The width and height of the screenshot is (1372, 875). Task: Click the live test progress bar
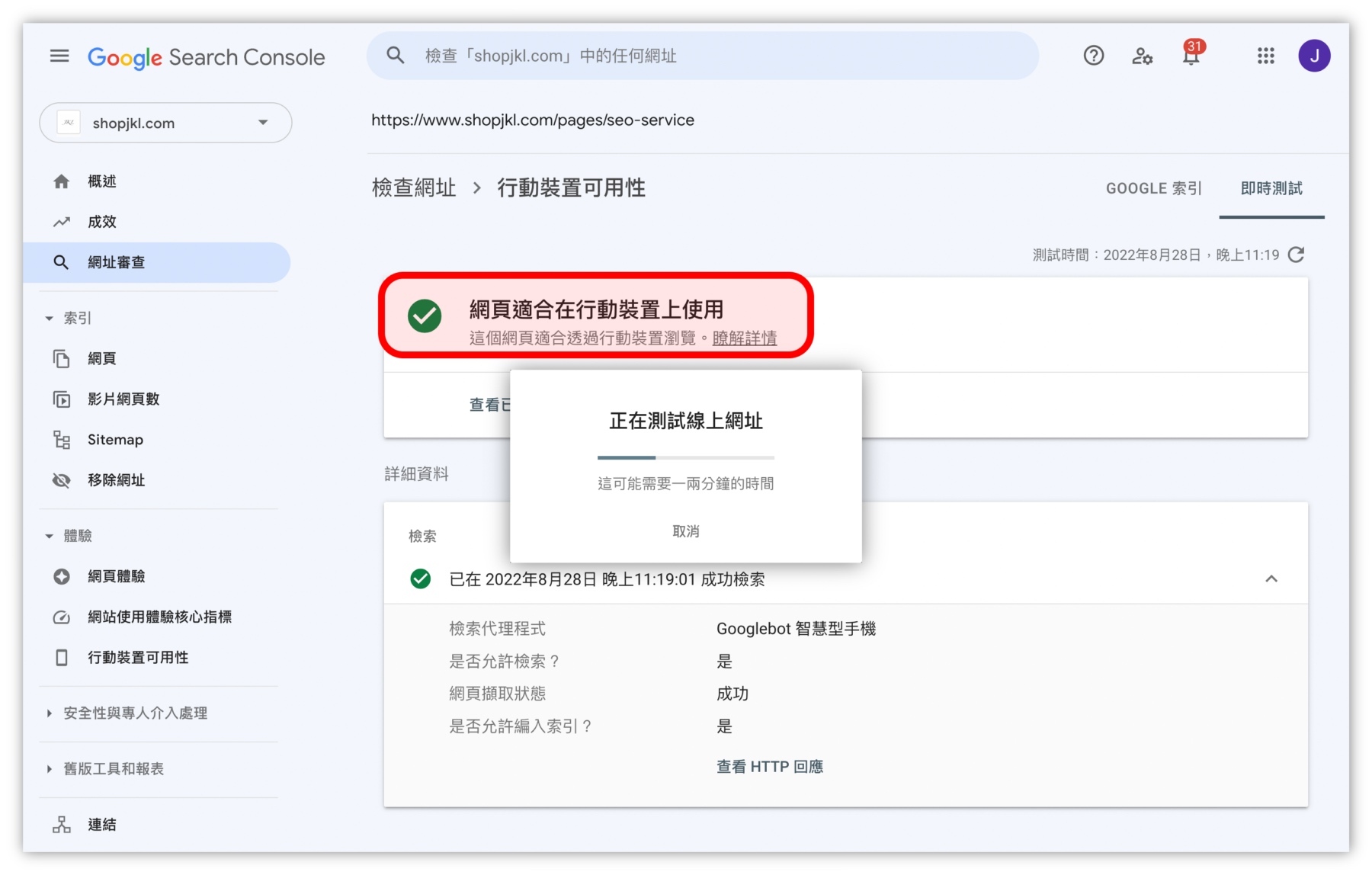pyautogui.click(x=685, y=457)
